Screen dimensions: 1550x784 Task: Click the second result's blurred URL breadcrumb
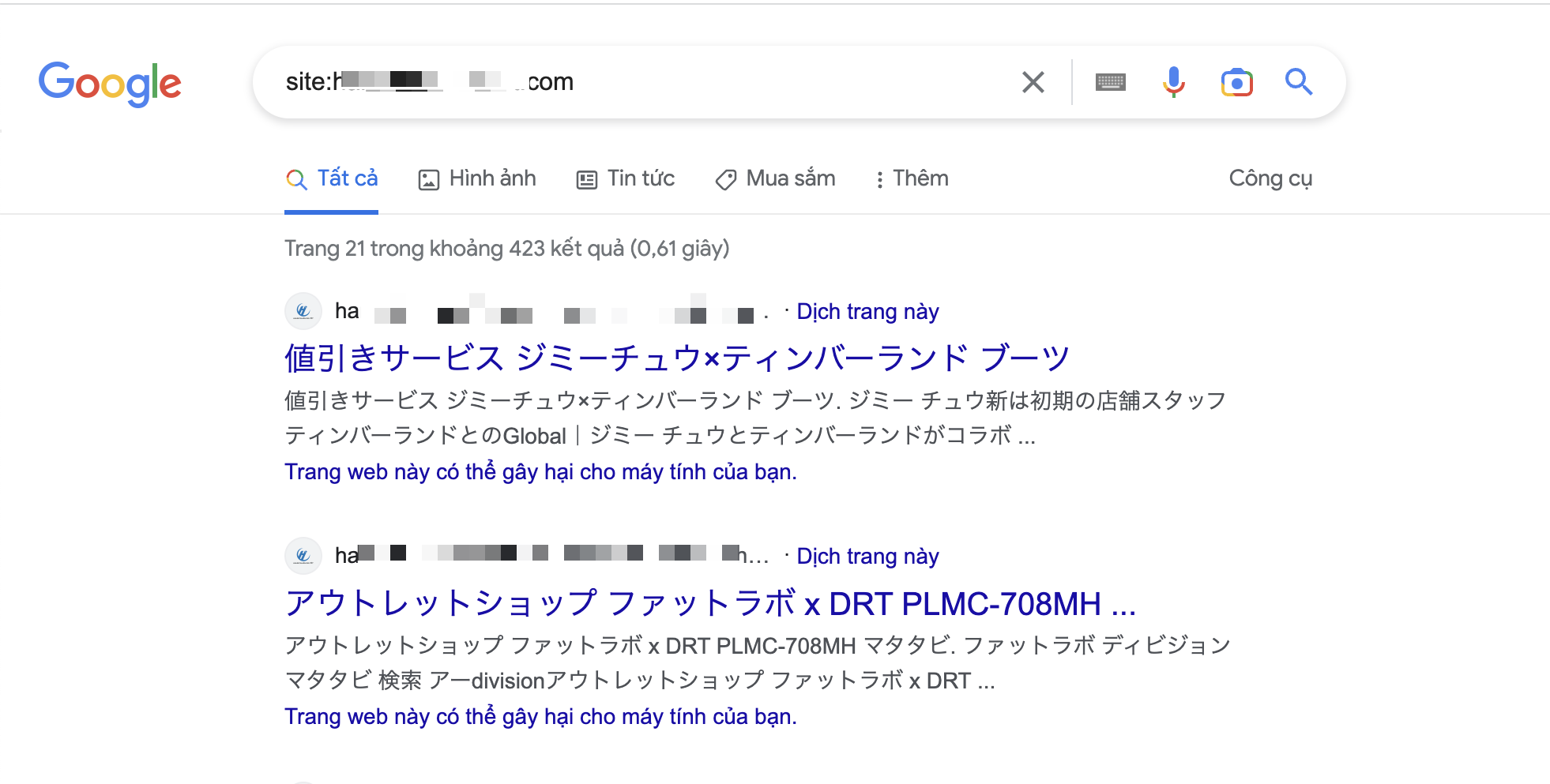click(x=551, y=557)
